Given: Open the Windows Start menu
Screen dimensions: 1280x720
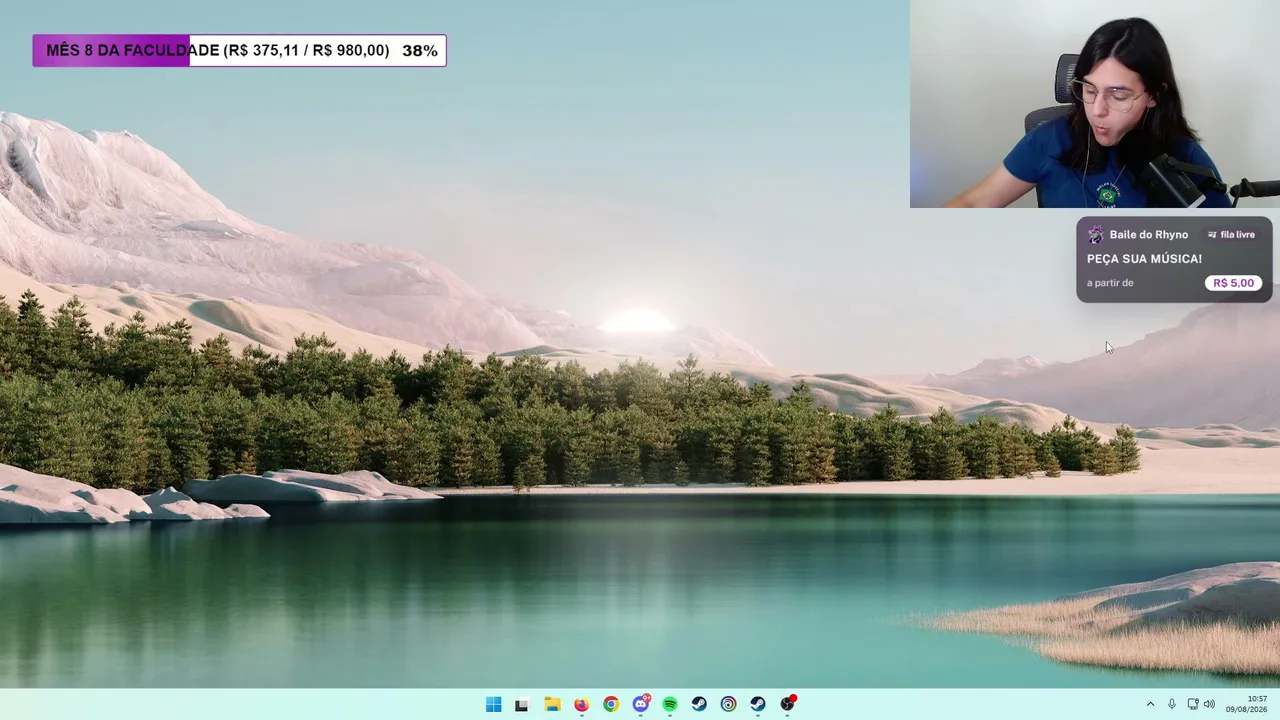Looking at the screenshot, I should tap(493, 704).
